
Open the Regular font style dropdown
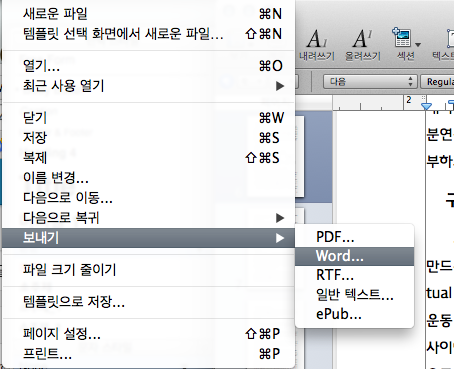(x=438, y=82)
